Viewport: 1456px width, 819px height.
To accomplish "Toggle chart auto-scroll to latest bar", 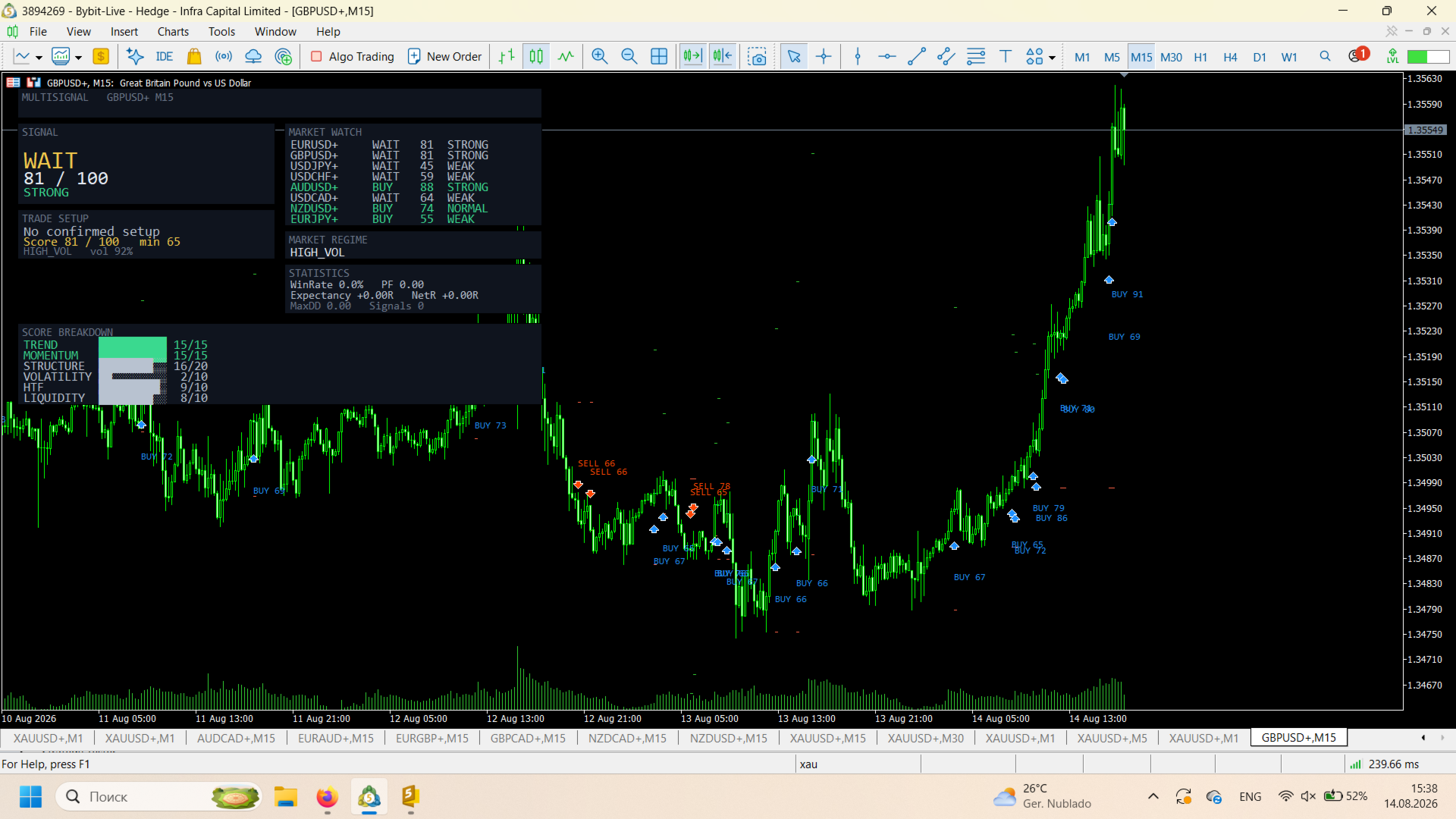I will point(692,56).
